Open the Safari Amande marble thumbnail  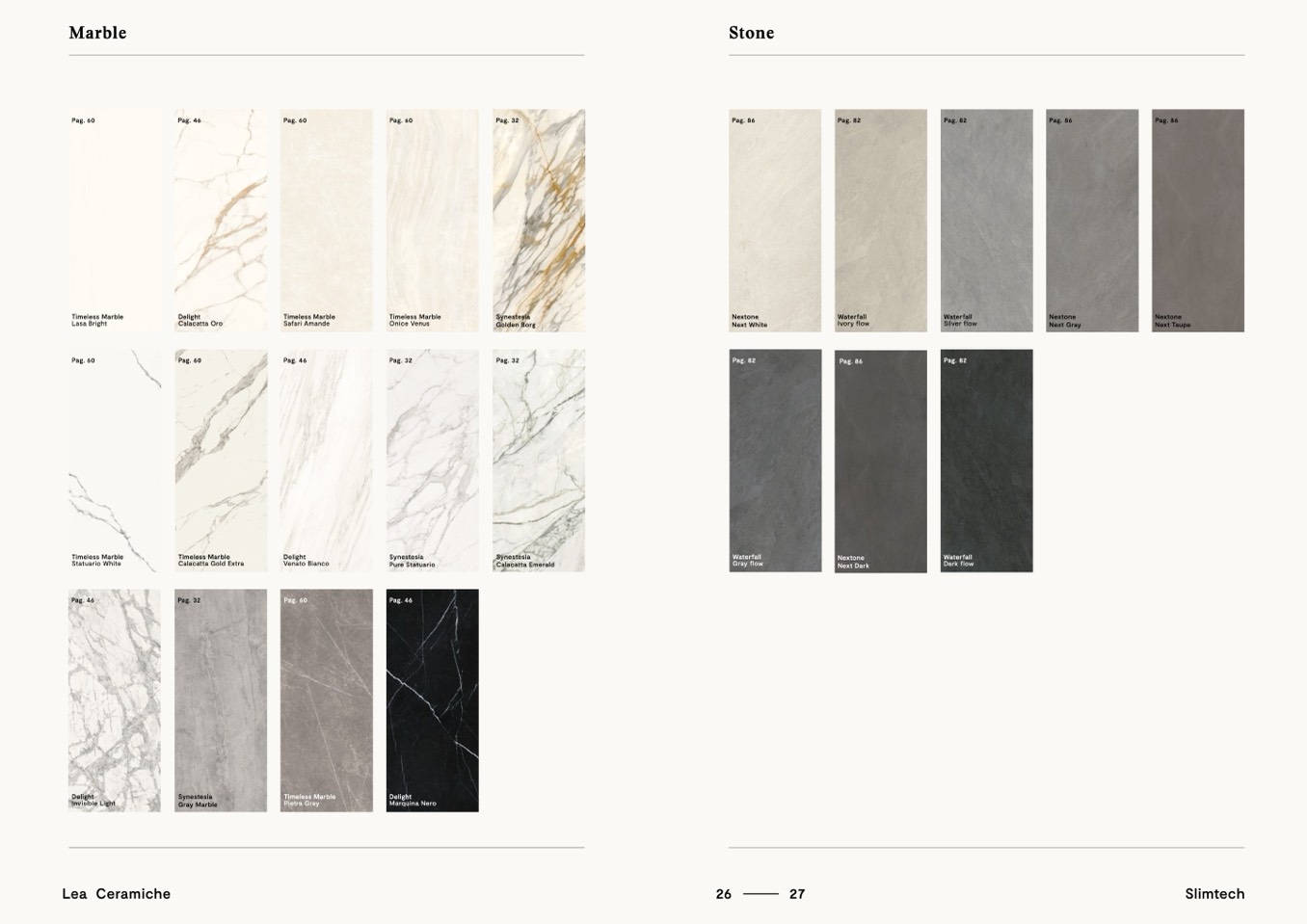click(x=327, y=220)
